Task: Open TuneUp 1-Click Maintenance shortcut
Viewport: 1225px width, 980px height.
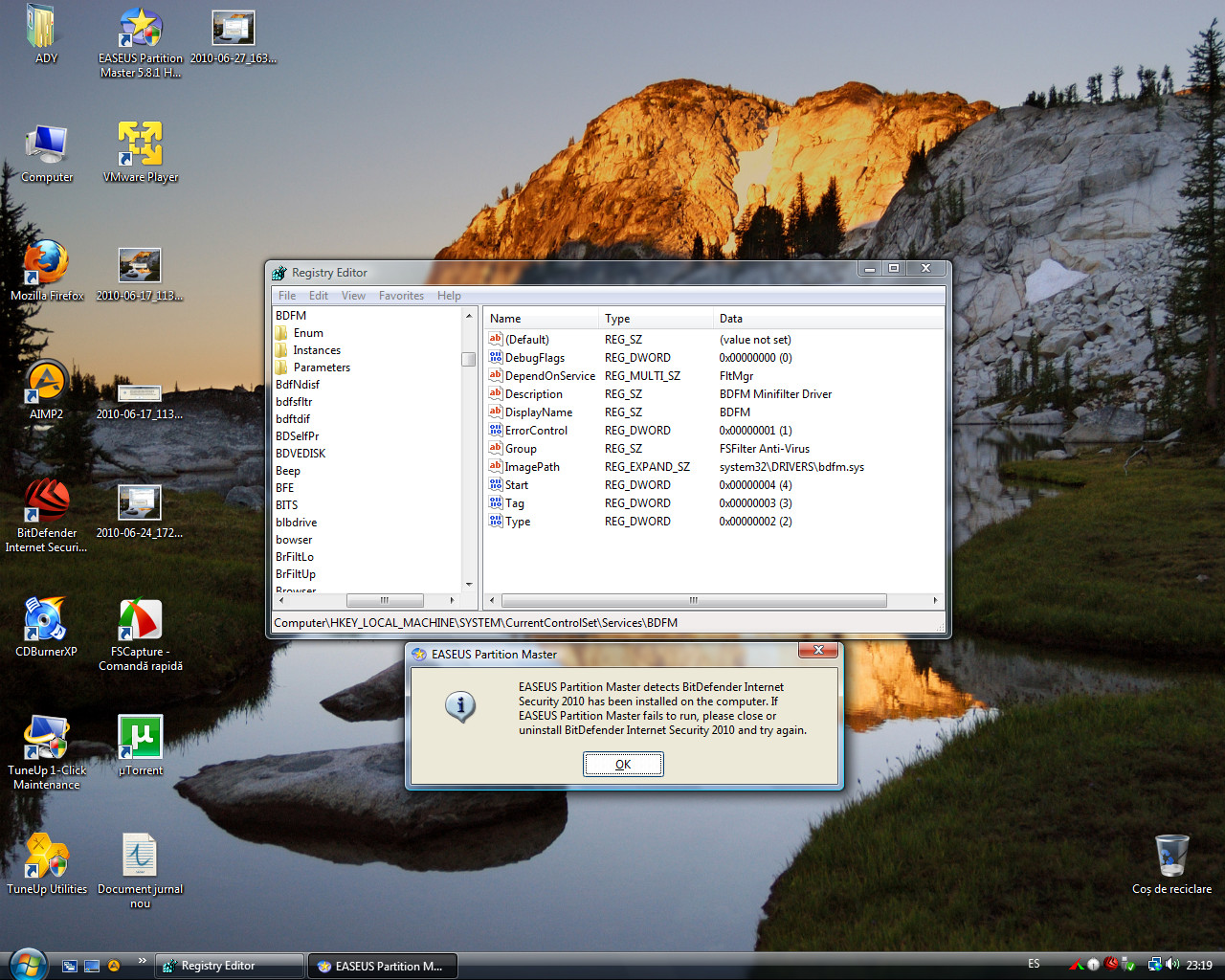Action: click(46, 753)
